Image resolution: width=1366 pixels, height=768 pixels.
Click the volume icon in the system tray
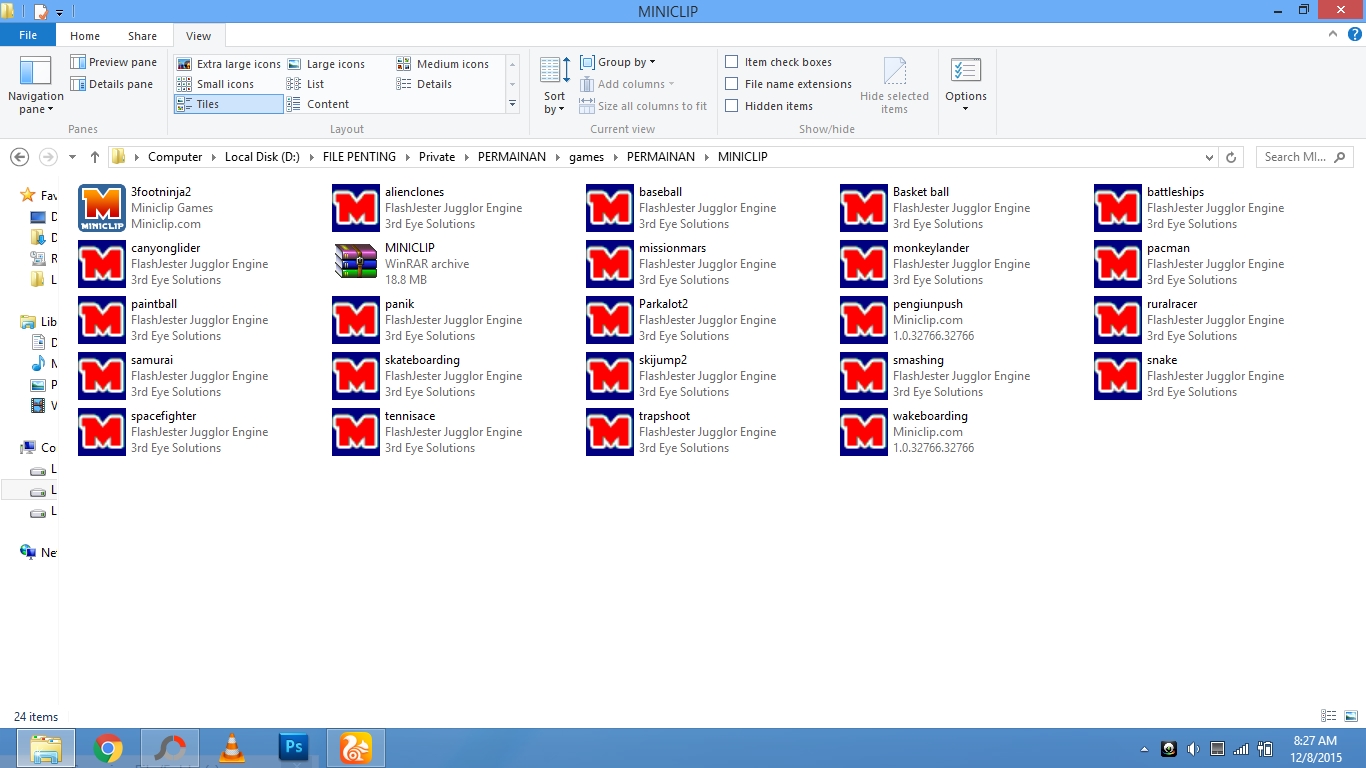click(x=1193, y=748)
